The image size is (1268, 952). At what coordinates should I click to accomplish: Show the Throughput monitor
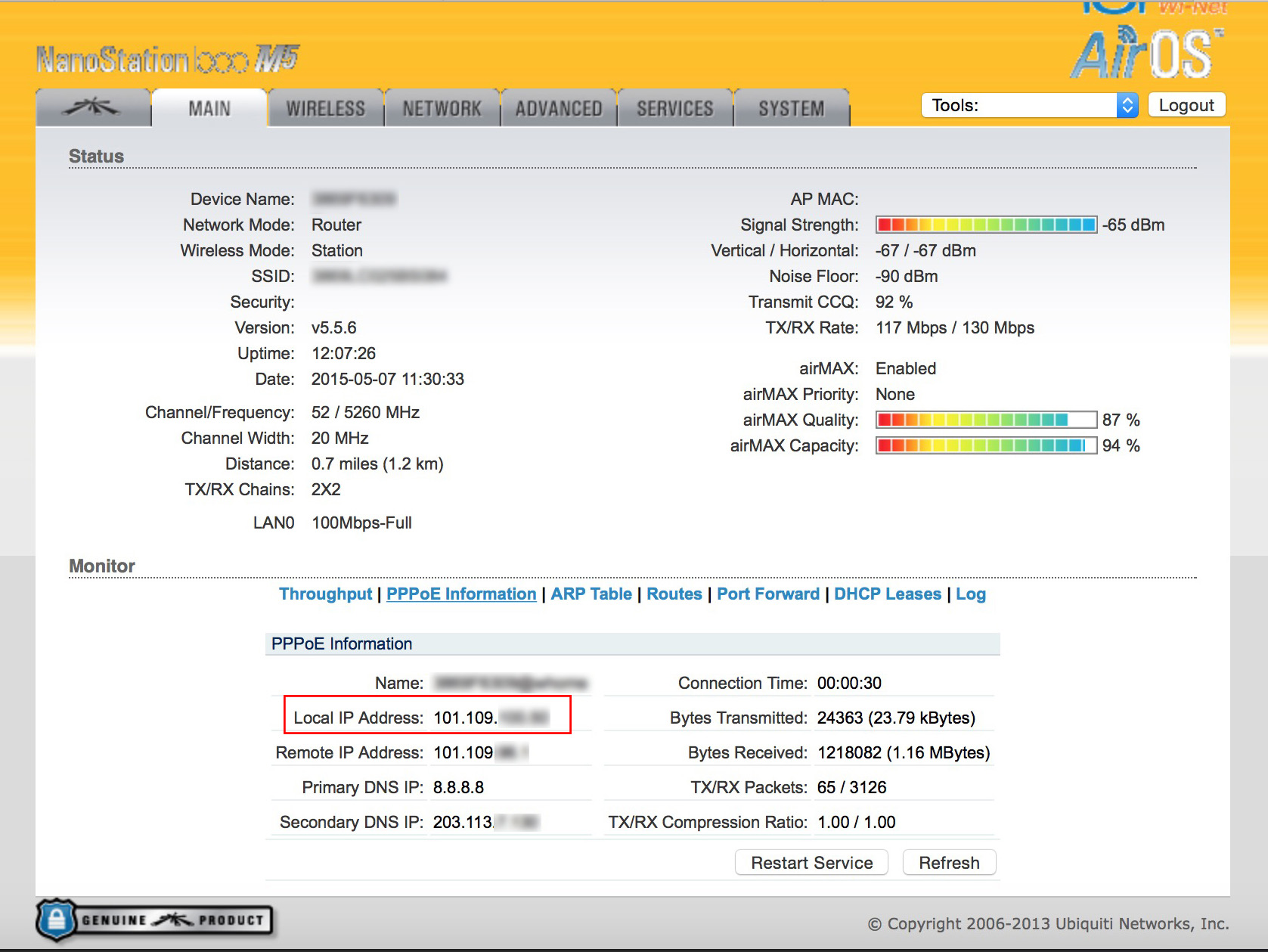[326, 594]
